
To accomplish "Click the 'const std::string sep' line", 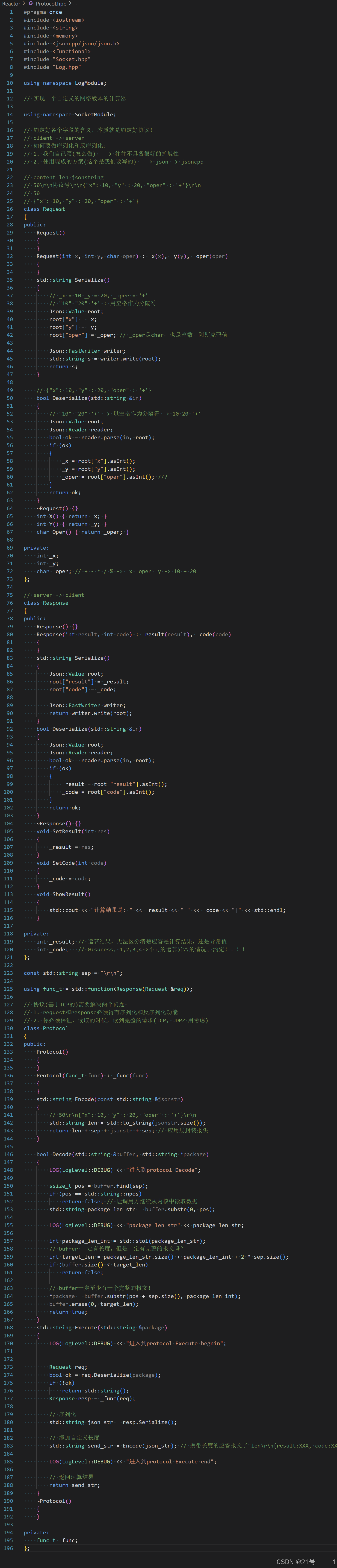I will pos(73,973).
